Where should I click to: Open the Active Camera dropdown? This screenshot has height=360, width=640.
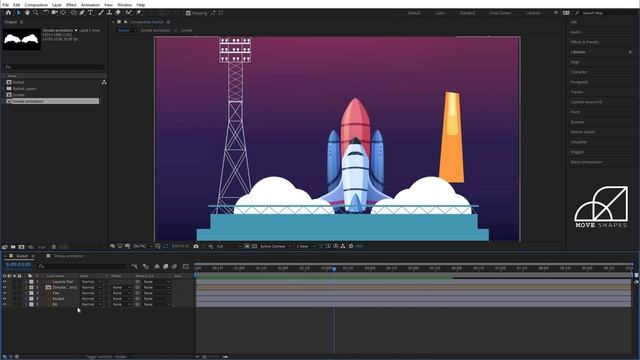coord(276,246)
